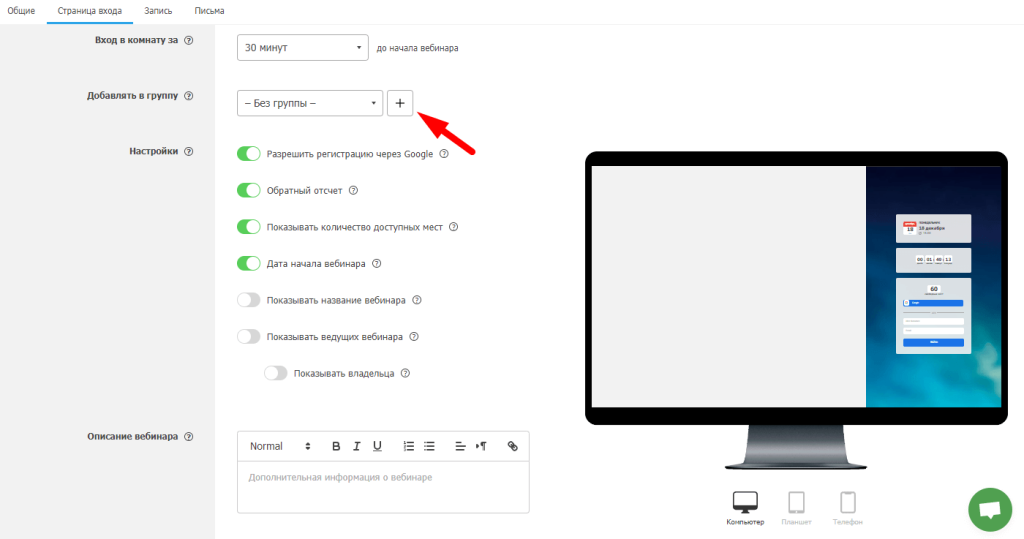Click help icon for Дата начала вебинара
Screen dimensions: 1024x539
click(377, 264)
